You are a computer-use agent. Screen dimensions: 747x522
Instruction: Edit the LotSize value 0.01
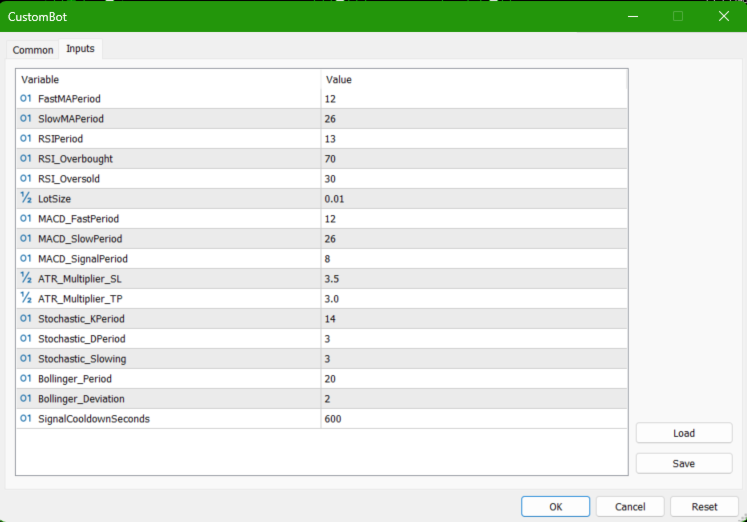[474, 199]
